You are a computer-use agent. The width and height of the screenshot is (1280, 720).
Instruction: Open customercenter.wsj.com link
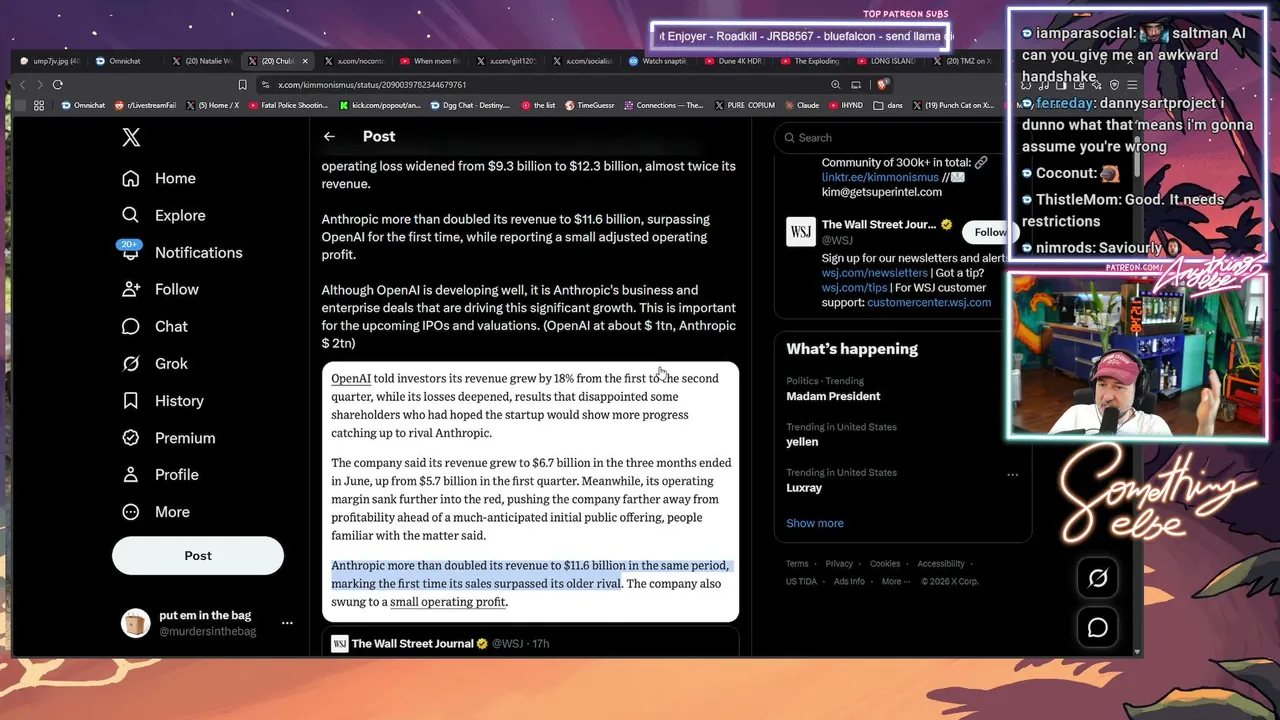pos(929,302)
